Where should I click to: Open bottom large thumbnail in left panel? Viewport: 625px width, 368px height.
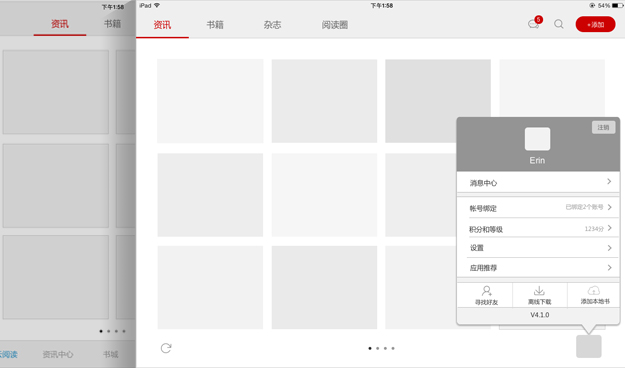tap(56, 277)
